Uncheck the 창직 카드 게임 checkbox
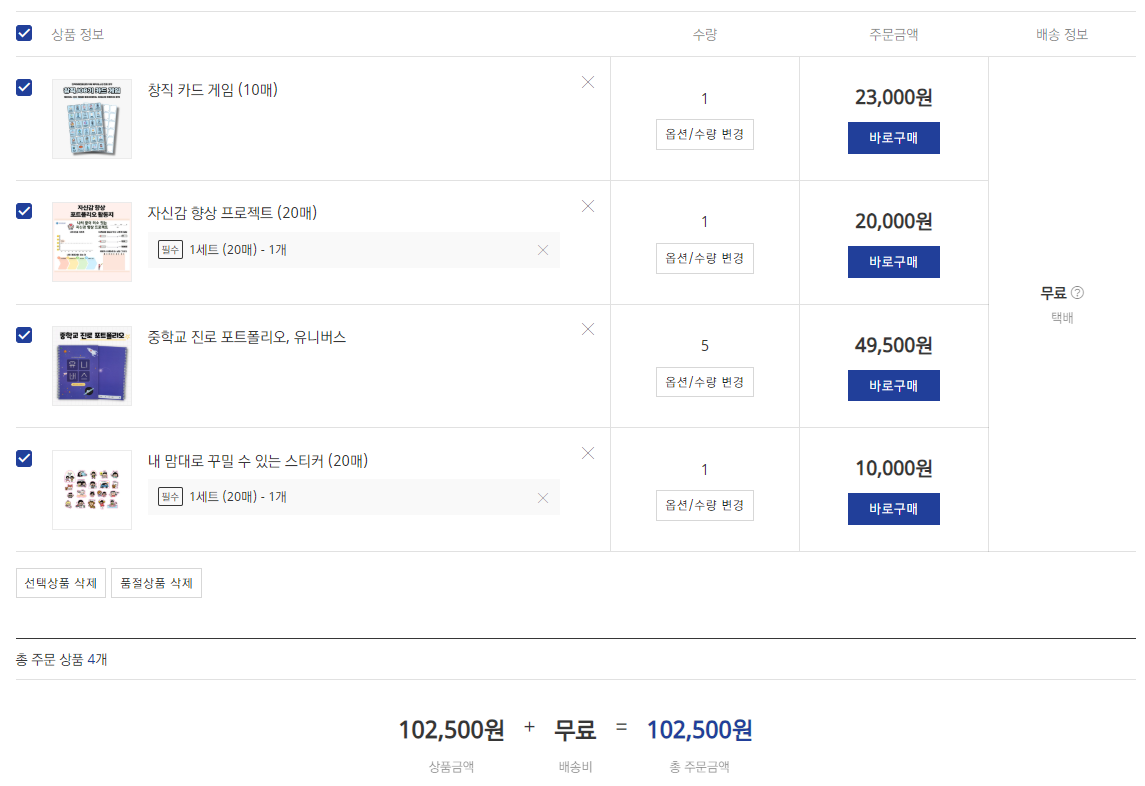Image resolution: width=1145 pixels, height=786 pixels. pyautogui.click(x=24, y=88)
